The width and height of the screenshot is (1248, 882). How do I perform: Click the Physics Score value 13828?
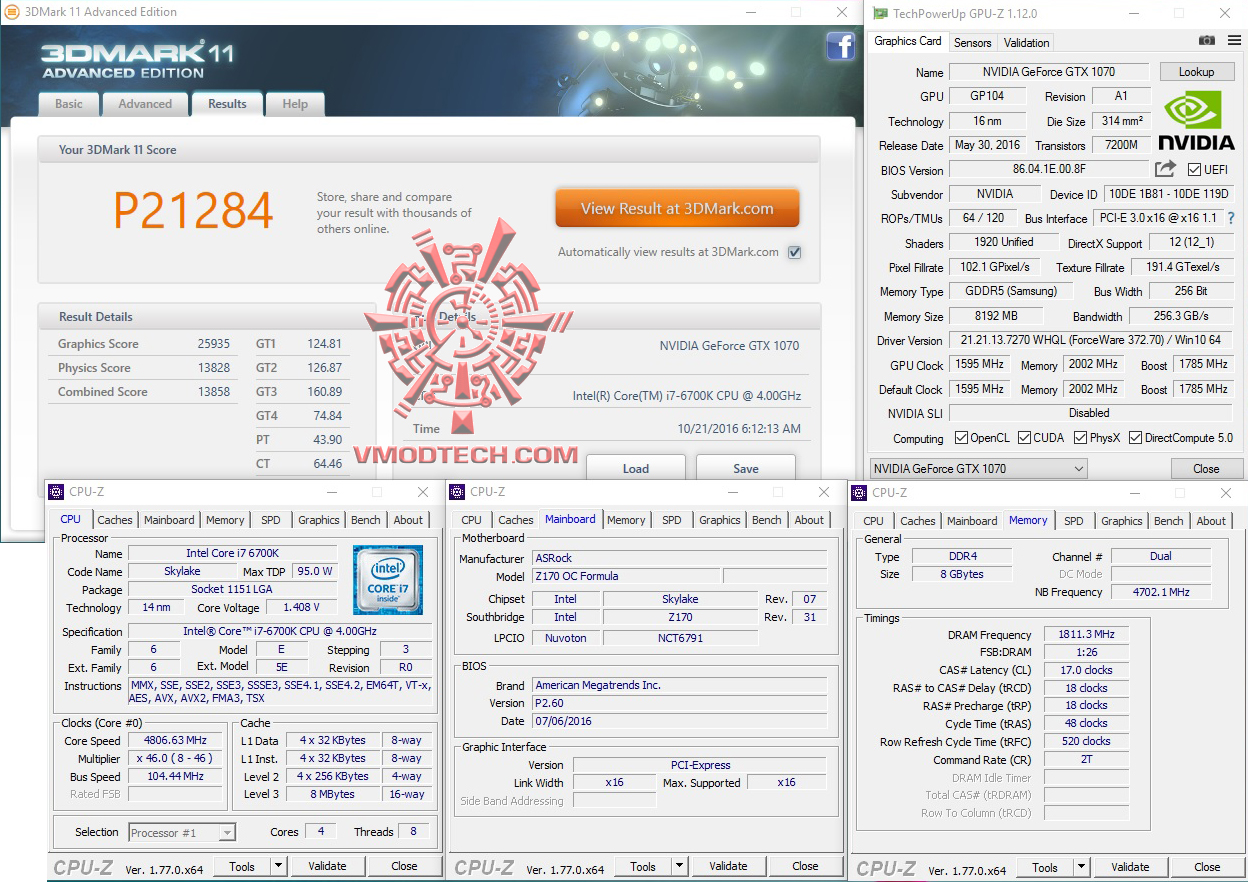click(x=213, y=368)
